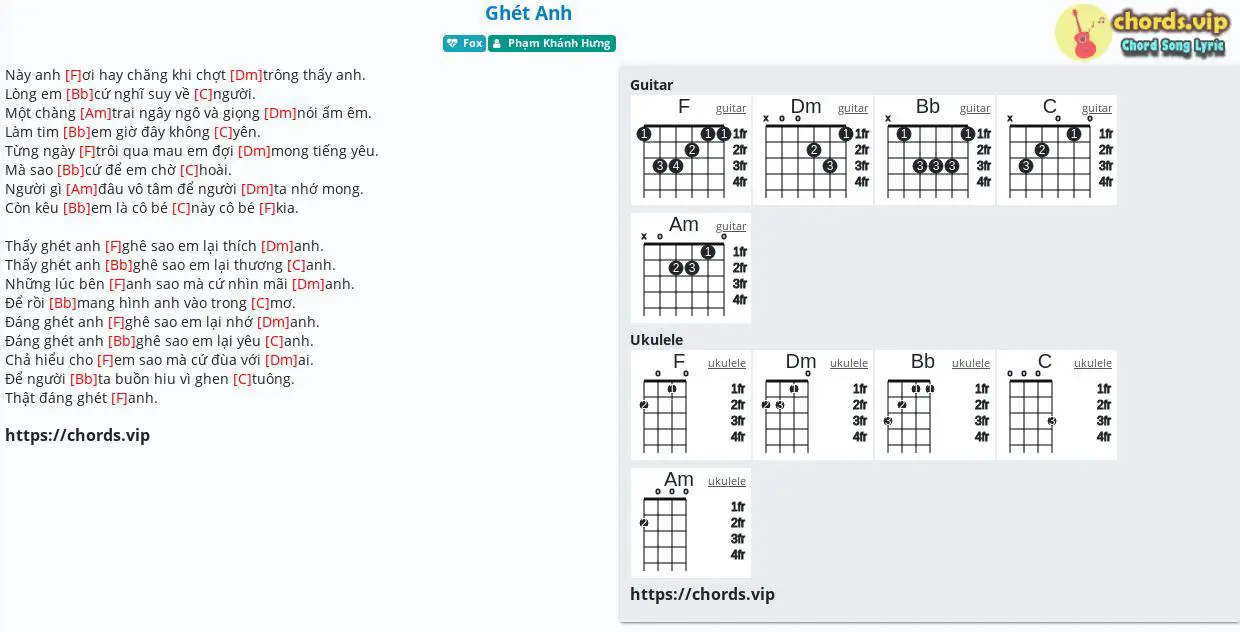Click the [Am] chord before 'trai ngây ngô'
1240x632 pixels.
click(x=96, y=113)
